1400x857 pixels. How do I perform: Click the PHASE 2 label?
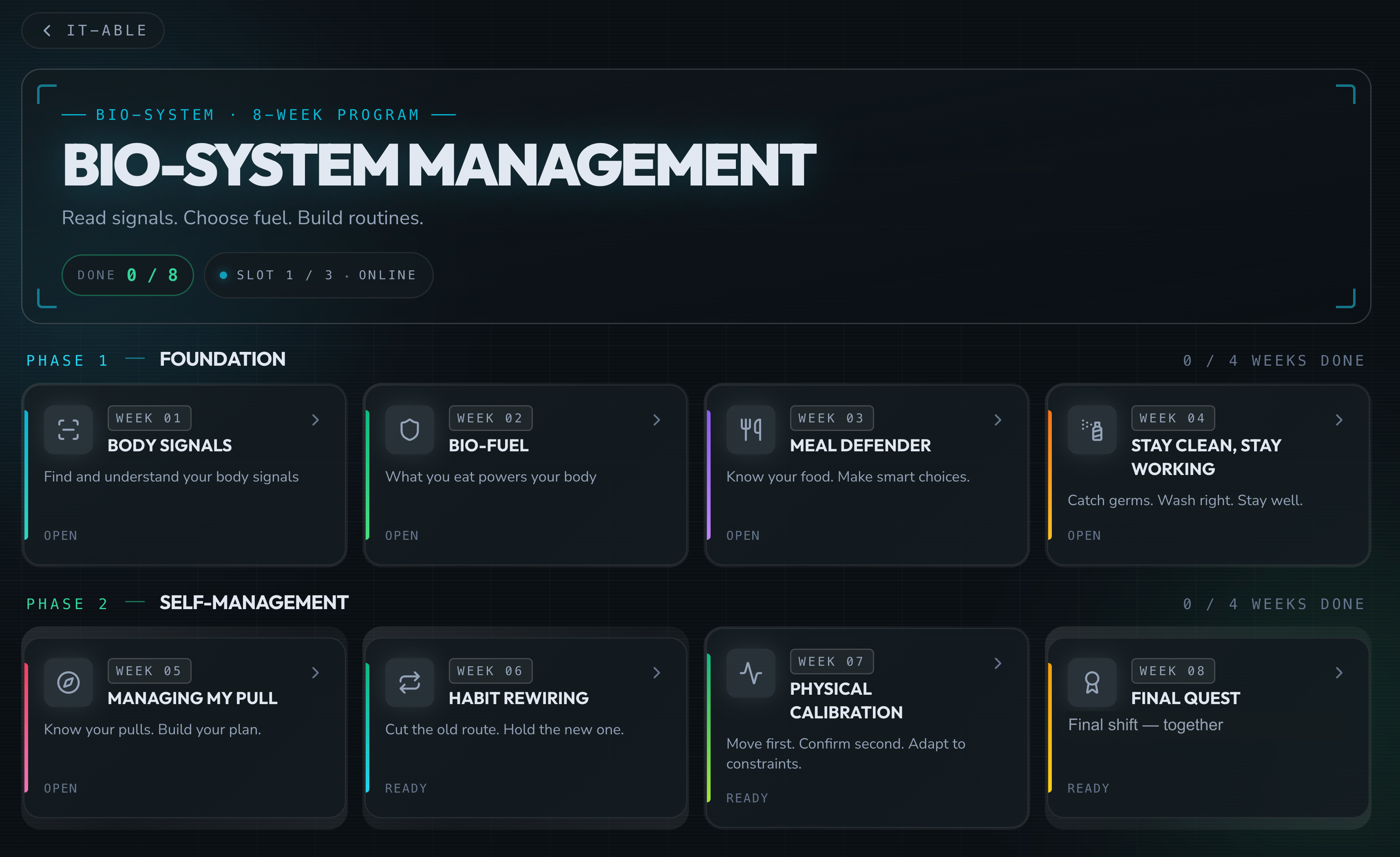point(67,603)
